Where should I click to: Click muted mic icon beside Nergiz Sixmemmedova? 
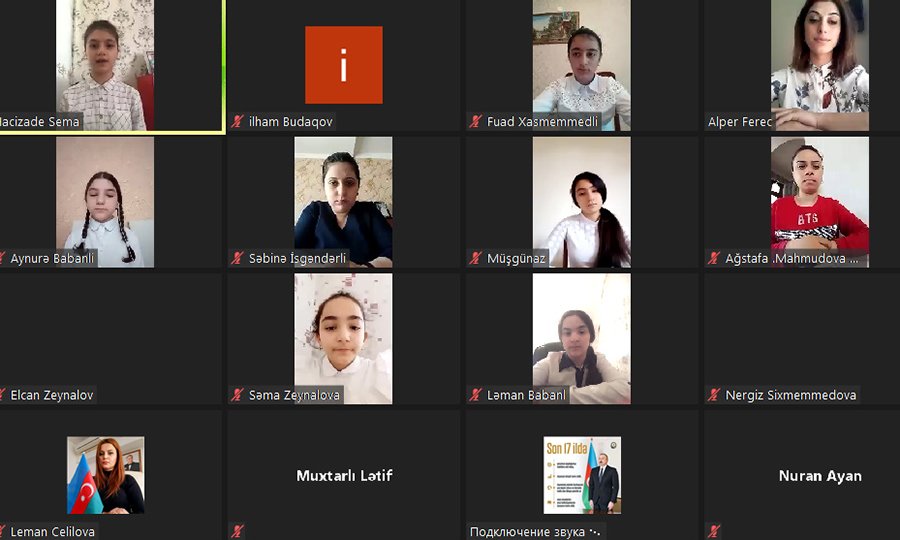click(x=713, y=395)
